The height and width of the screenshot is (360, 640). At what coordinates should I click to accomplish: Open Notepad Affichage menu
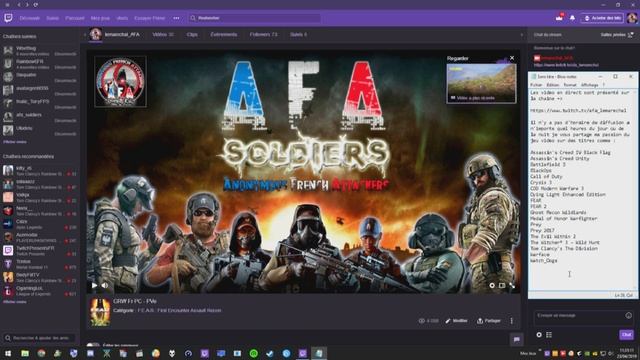(589, 85)
